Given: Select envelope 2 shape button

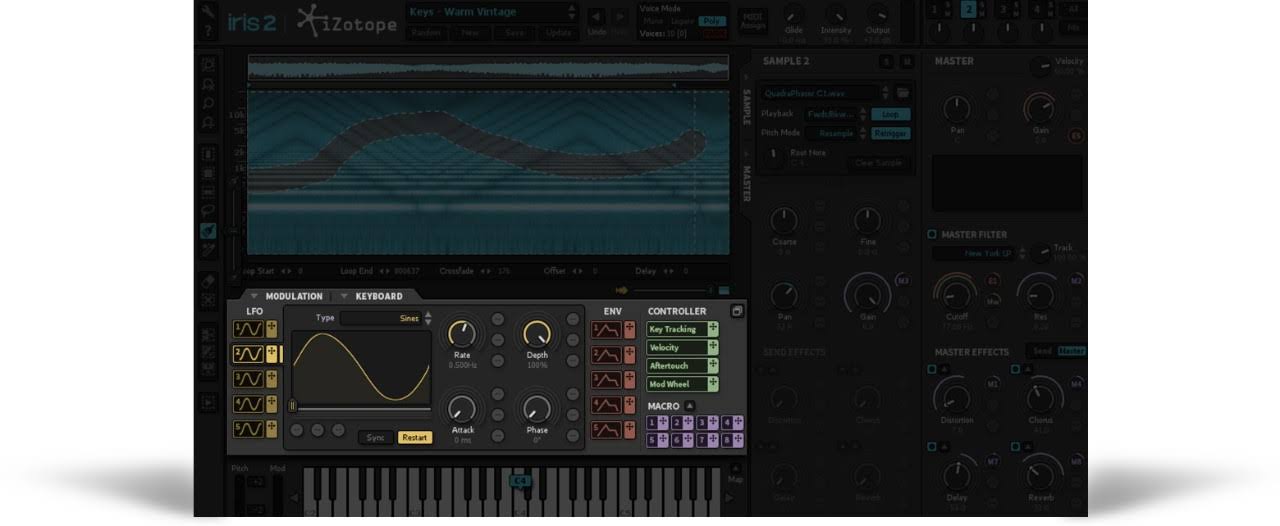Looking at the screenshot, I should pyautogui.click(x=606, y=354).
